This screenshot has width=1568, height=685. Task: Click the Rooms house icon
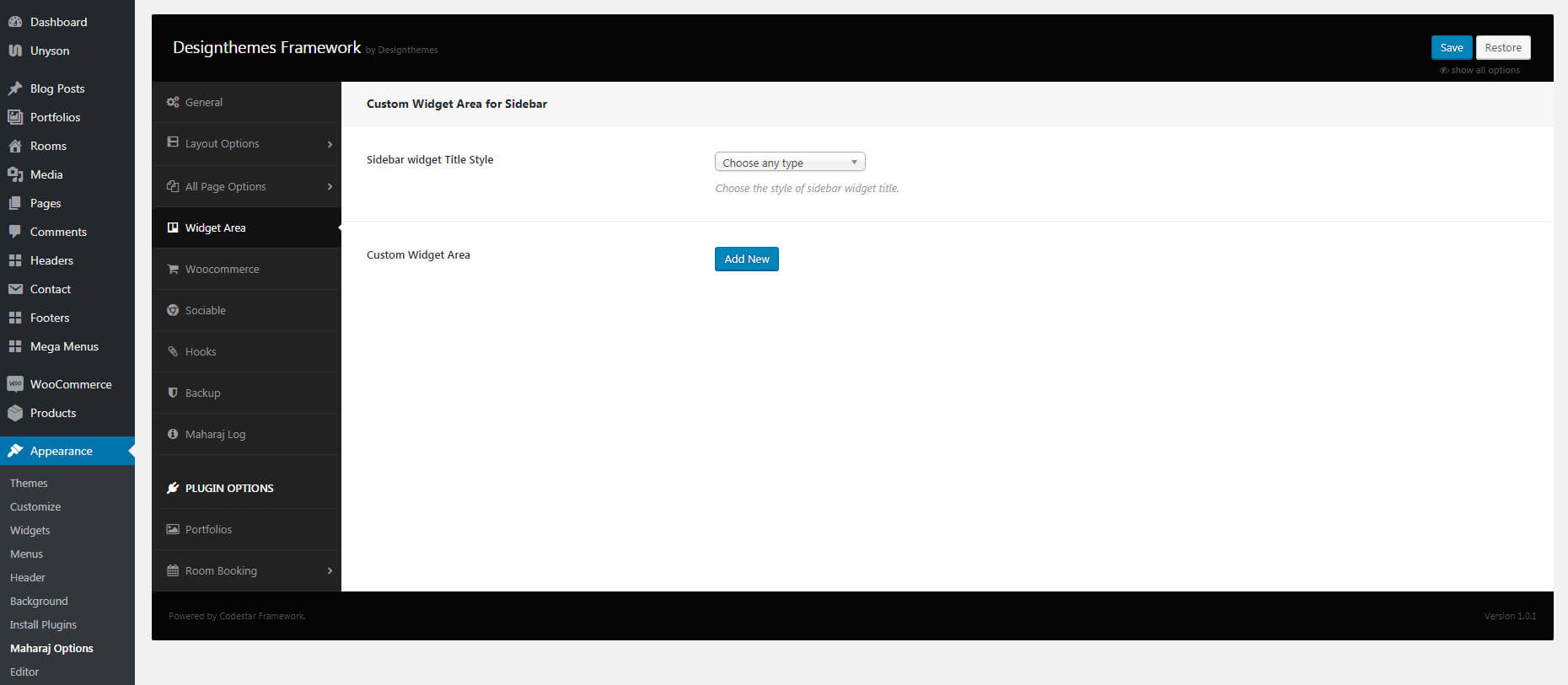click(15, 146)
